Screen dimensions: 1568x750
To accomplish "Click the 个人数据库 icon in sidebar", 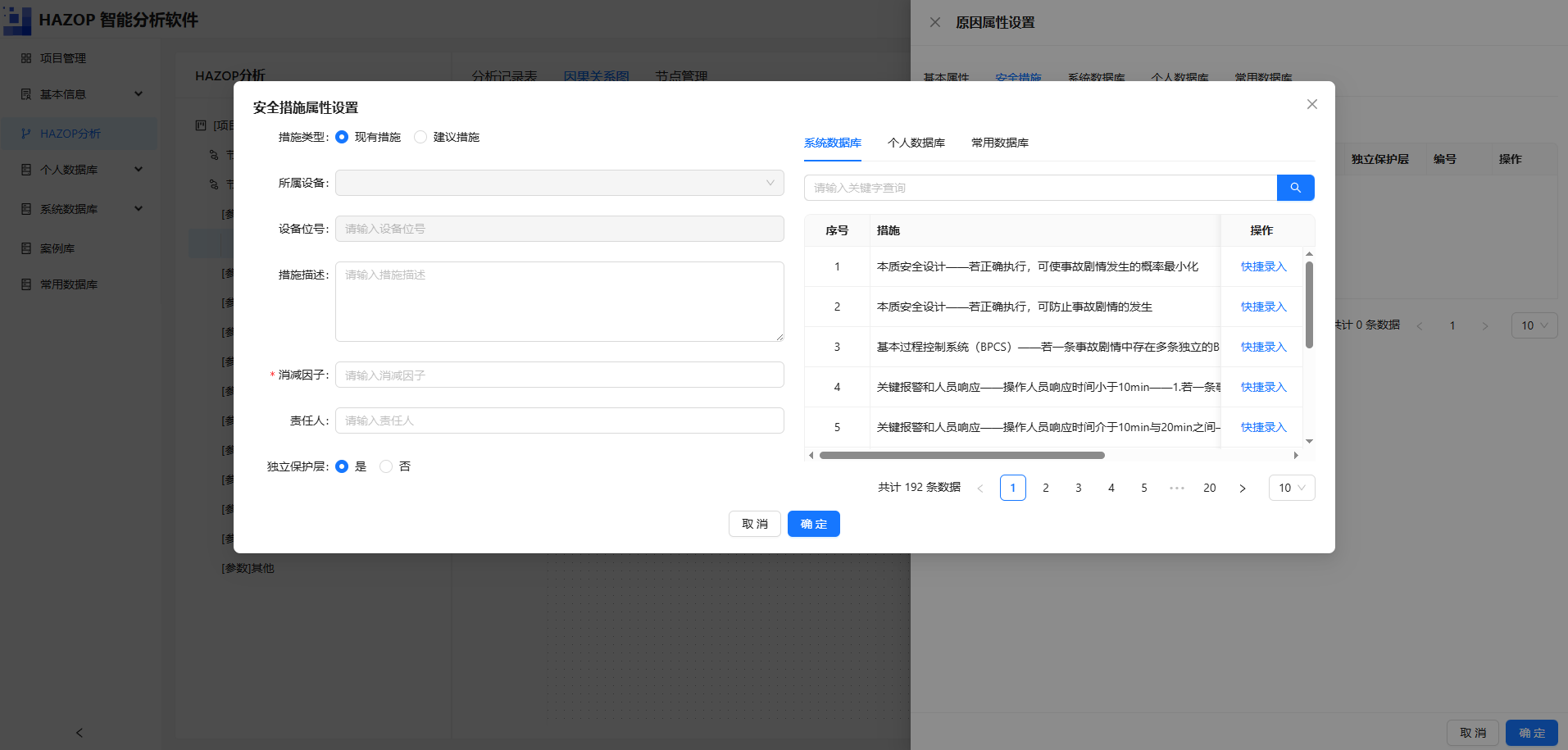I will click(x=26, y=170).
